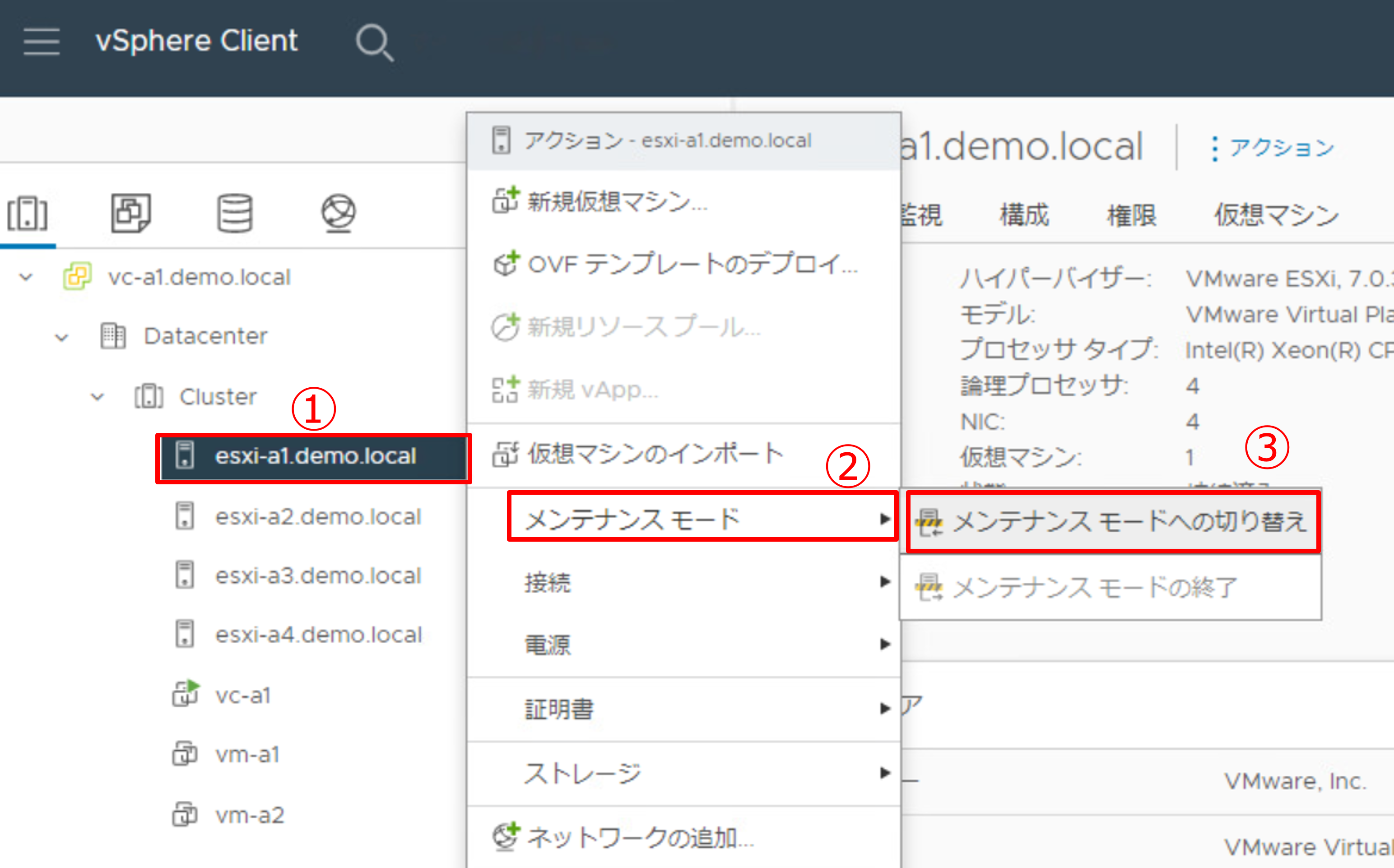This screenshot has width=1394, height=868.
Task: Click the import virtual machine icon
Action: pos(506,454)
